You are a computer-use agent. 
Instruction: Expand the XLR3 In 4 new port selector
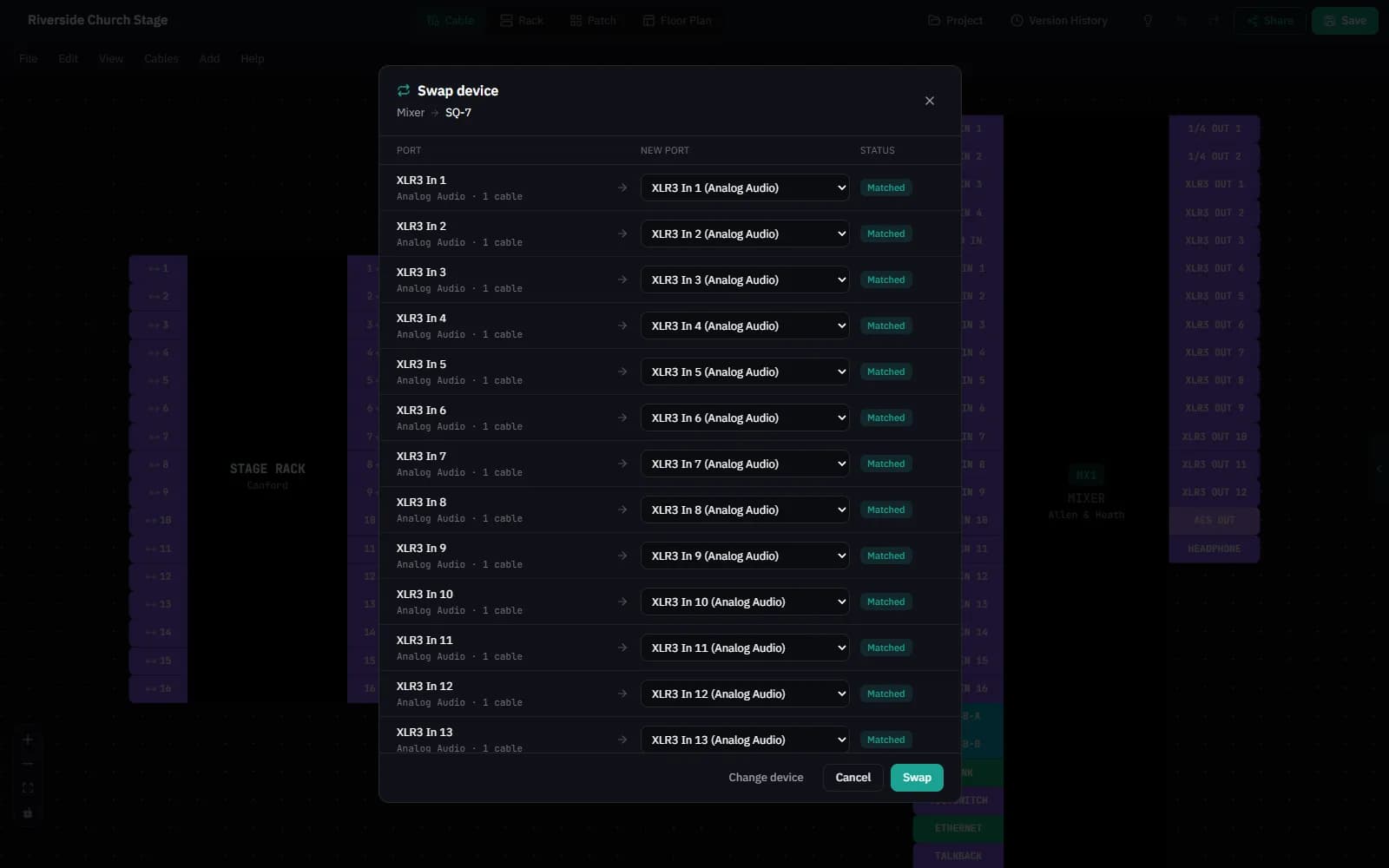pos(745,325)
